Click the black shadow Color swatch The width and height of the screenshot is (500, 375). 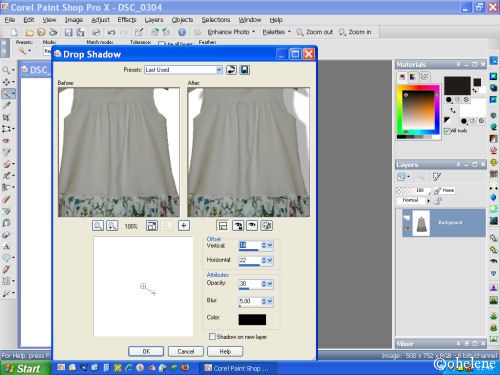[x=252, y=319]
